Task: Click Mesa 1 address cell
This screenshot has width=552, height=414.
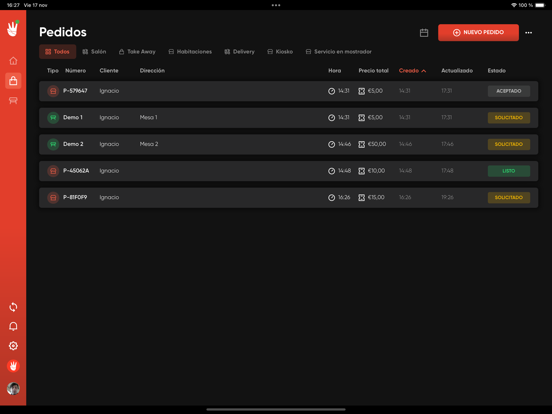Action: click(149, 118)
